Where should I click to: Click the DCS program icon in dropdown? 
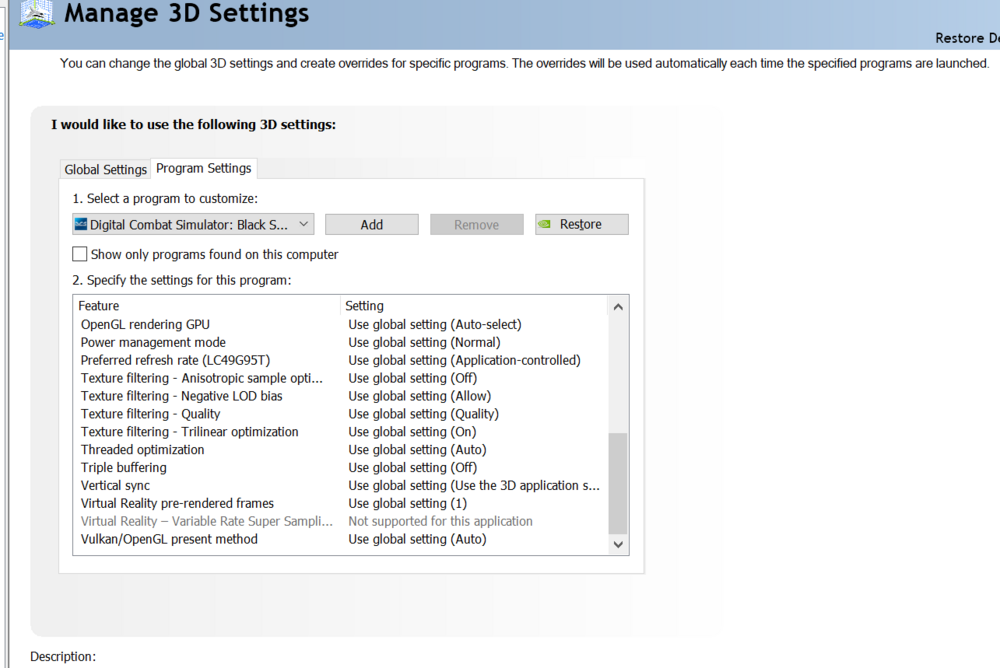[x=81, y=224]
